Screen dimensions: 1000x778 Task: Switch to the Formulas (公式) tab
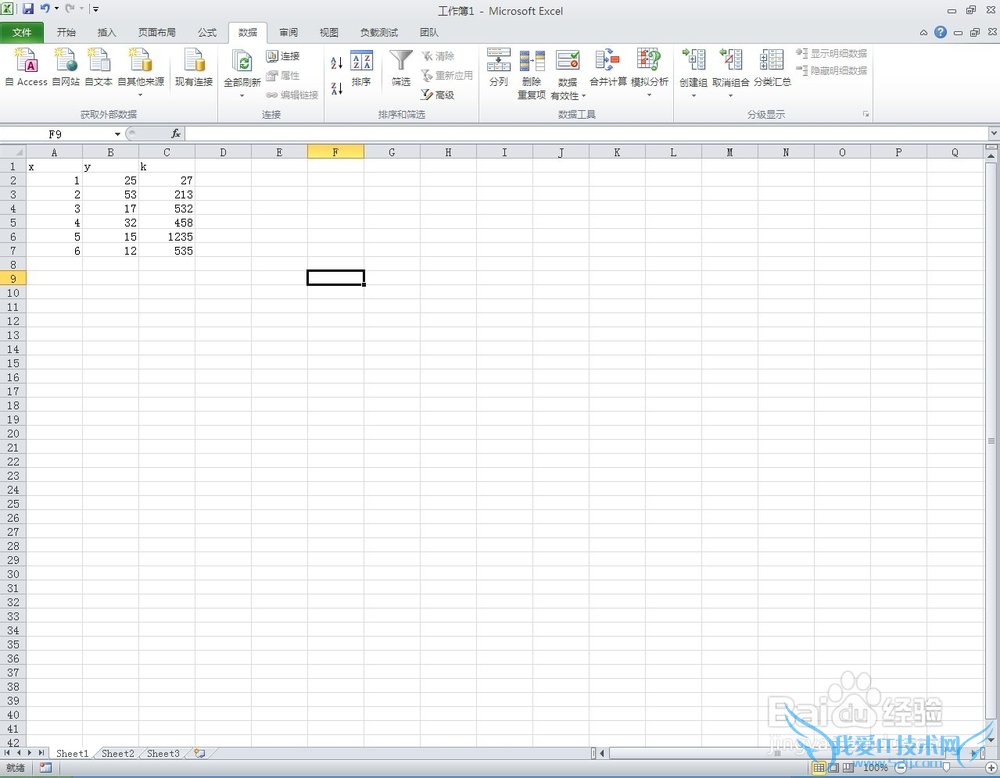point(207,33)
